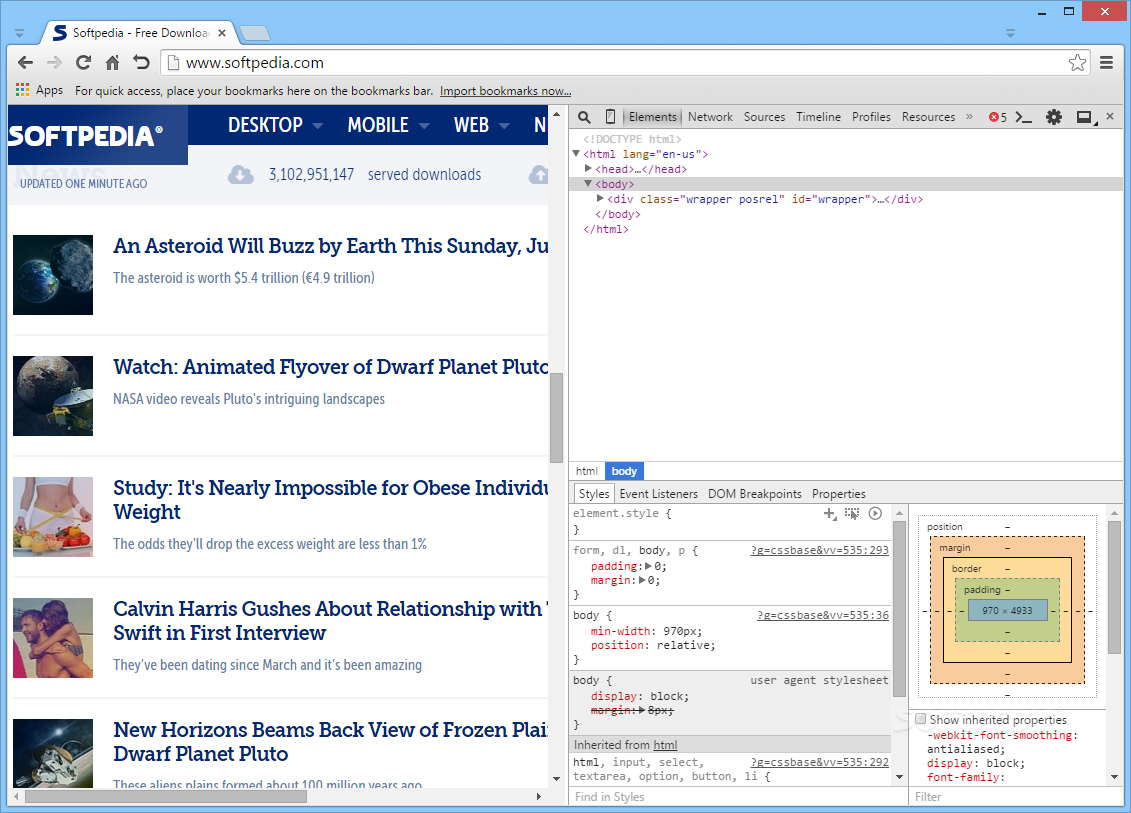Screen dimensions: 1131x813
Task: Open the new tab button
Action: coord(255,33)
